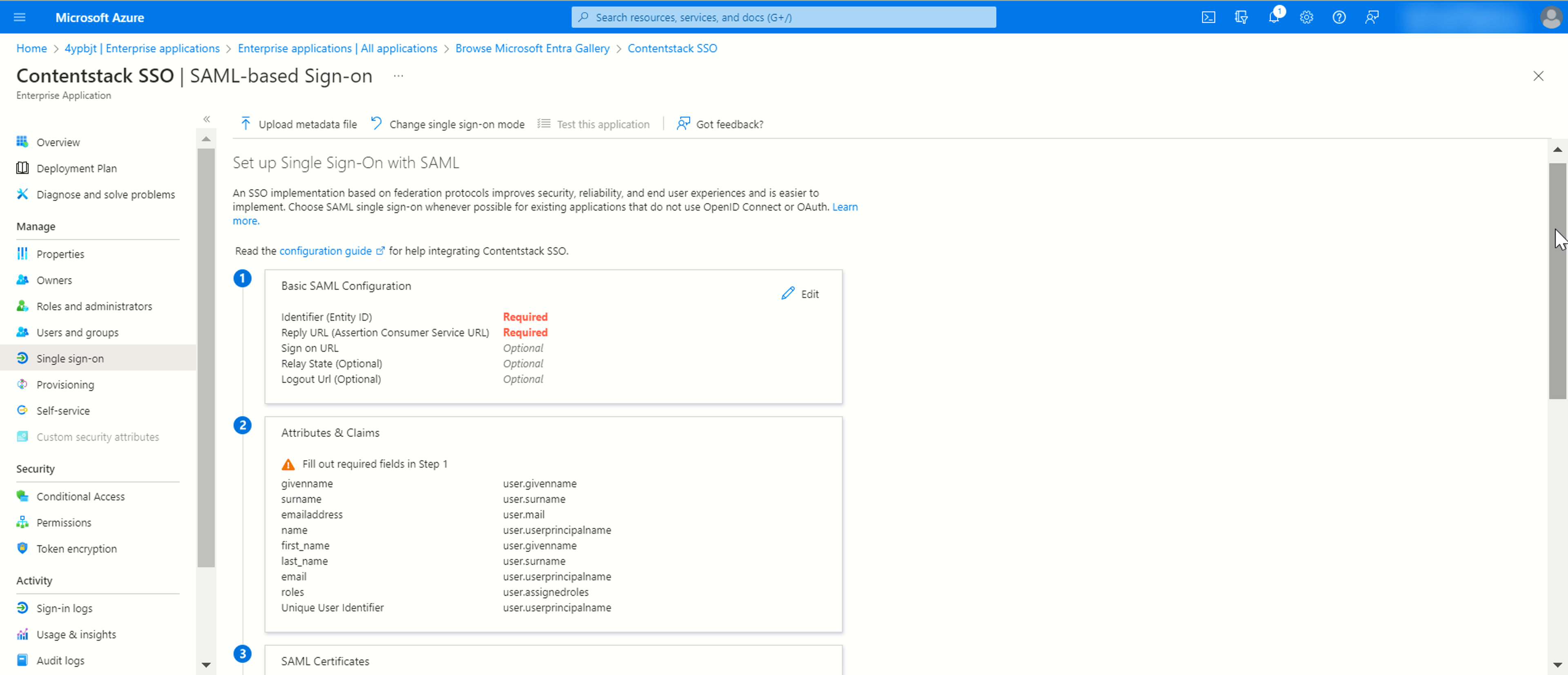Click the Single sign-on sidebar icon
1568x675 pixels.
(x=22, y=358)
